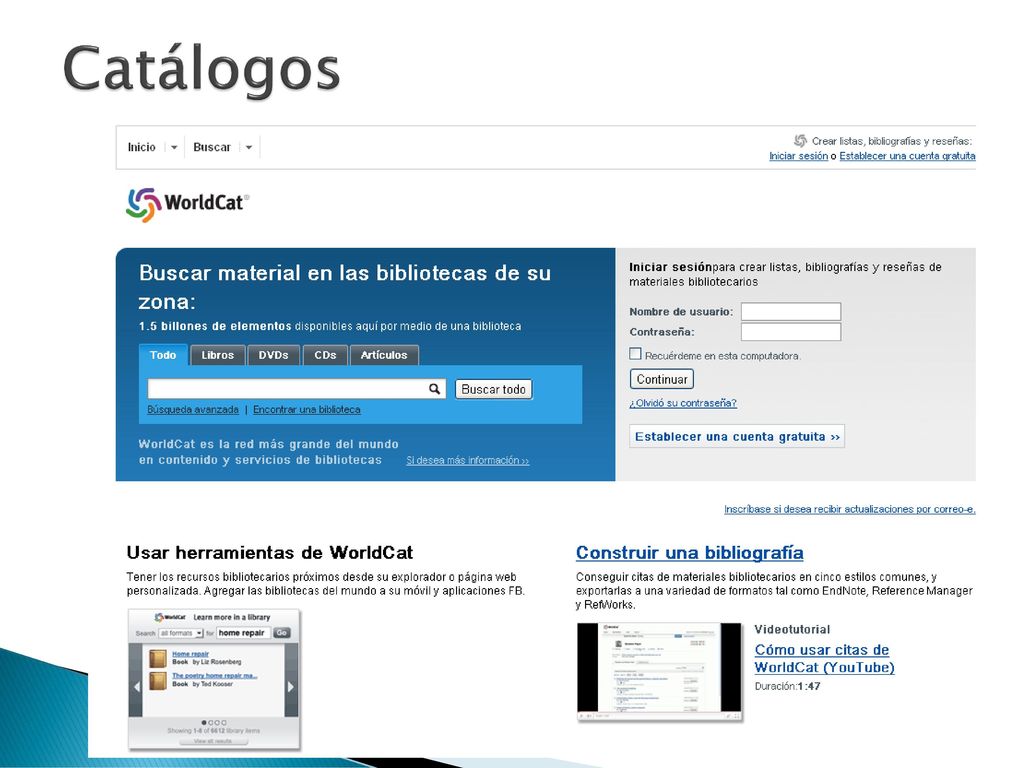Click the Buscar todo button

(494, 389)
